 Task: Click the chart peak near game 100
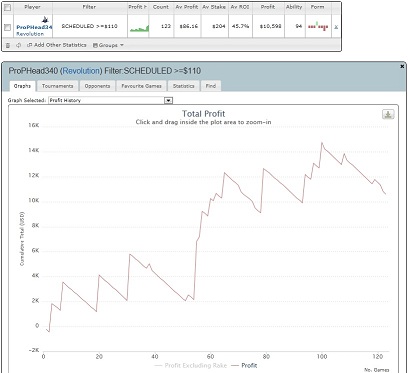point(322,143)
